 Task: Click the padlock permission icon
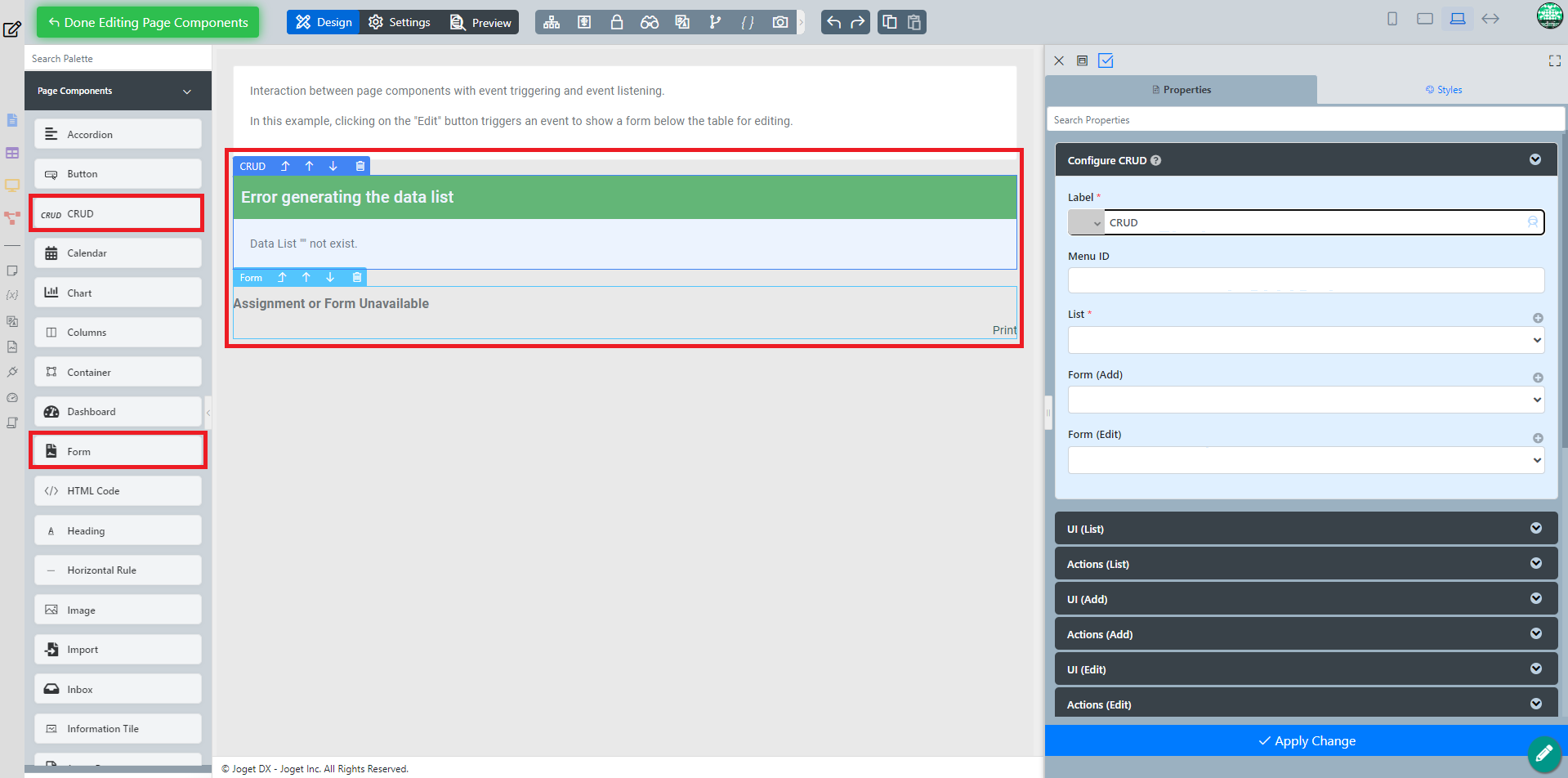coord(617,22)
